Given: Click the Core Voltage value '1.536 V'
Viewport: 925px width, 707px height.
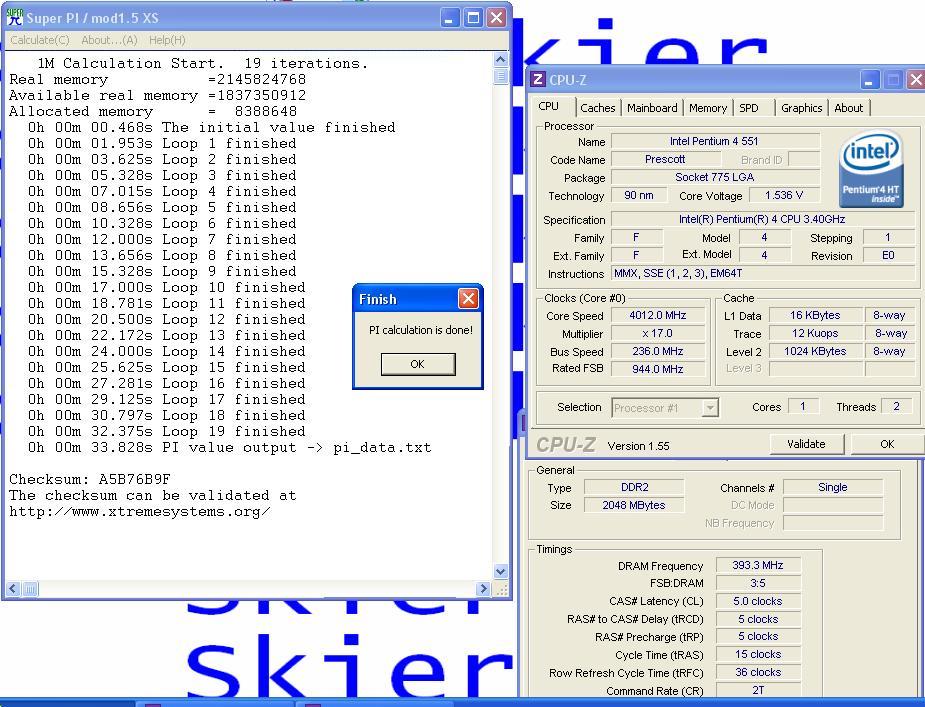Looking at the screenshot, I should point(783,195).
